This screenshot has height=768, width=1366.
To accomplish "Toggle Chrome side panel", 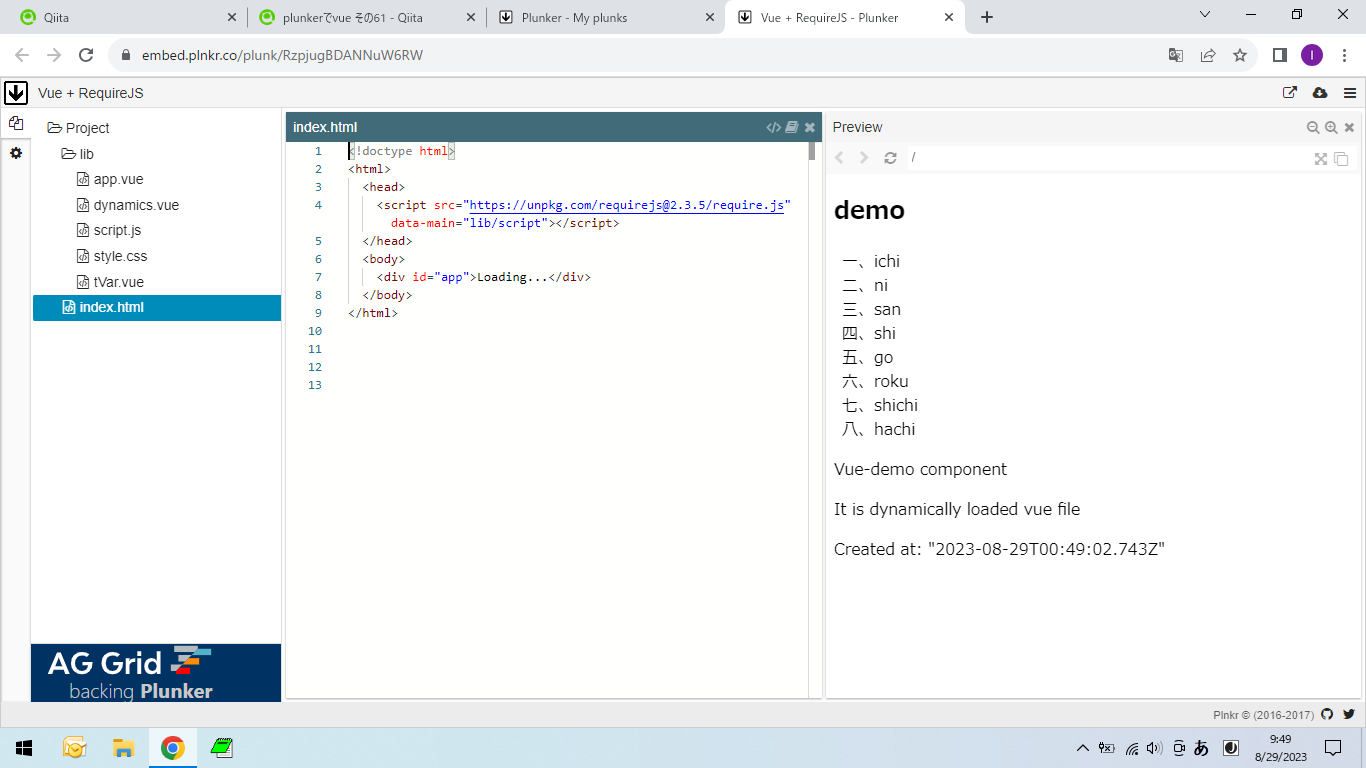I will (1279, 55).
